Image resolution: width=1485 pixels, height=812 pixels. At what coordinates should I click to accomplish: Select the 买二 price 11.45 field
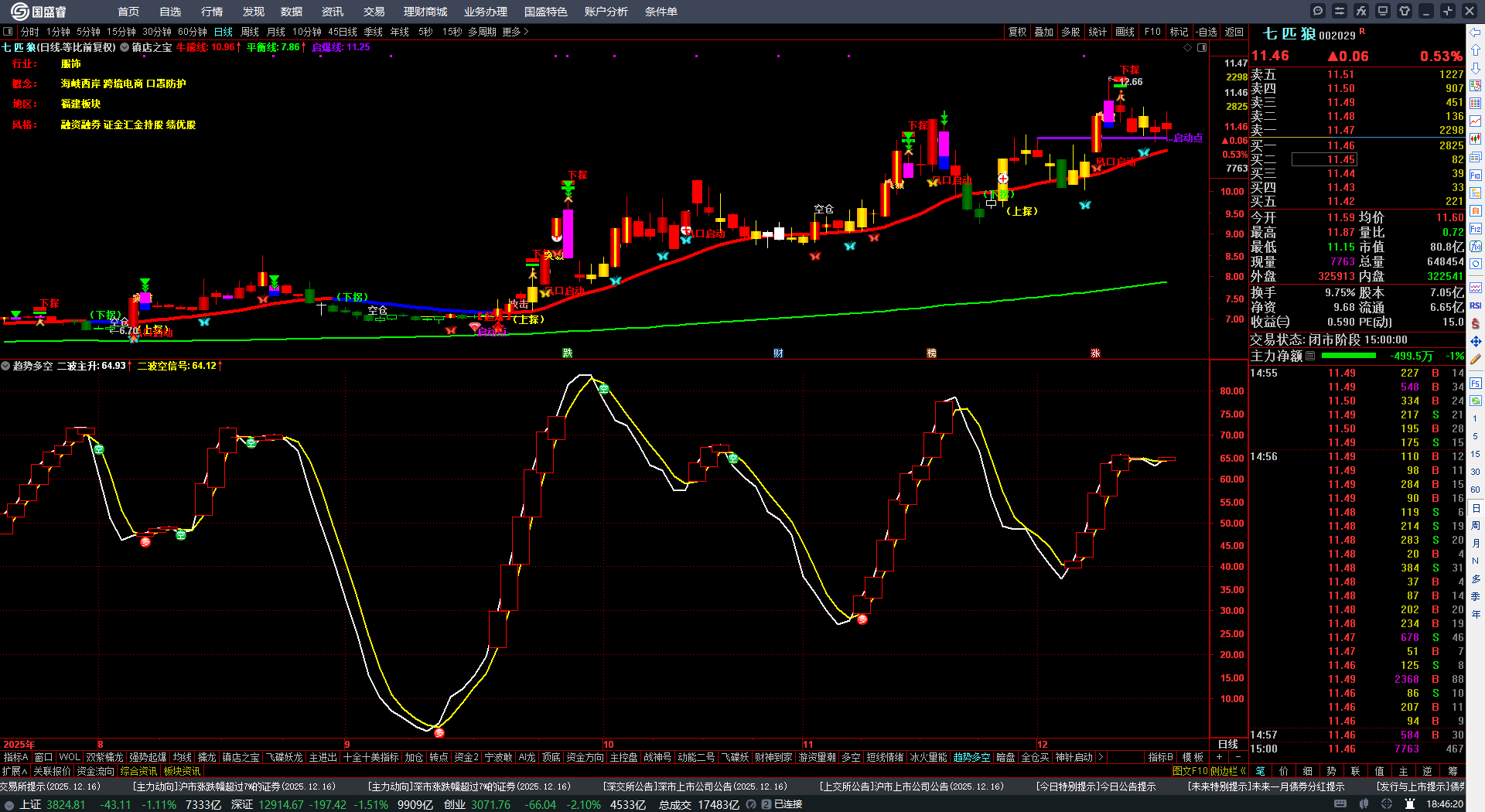tap(1324, 159)
